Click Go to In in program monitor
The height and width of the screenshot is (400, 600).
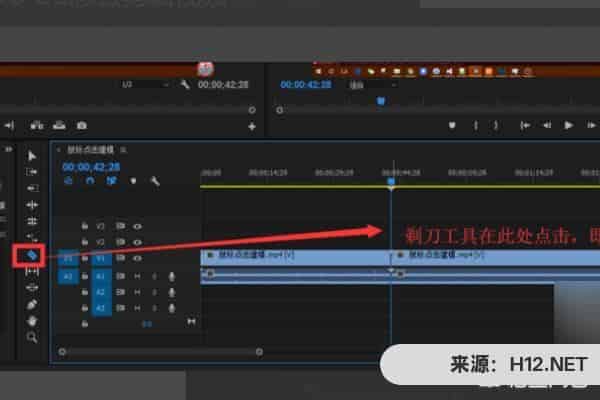525,125
